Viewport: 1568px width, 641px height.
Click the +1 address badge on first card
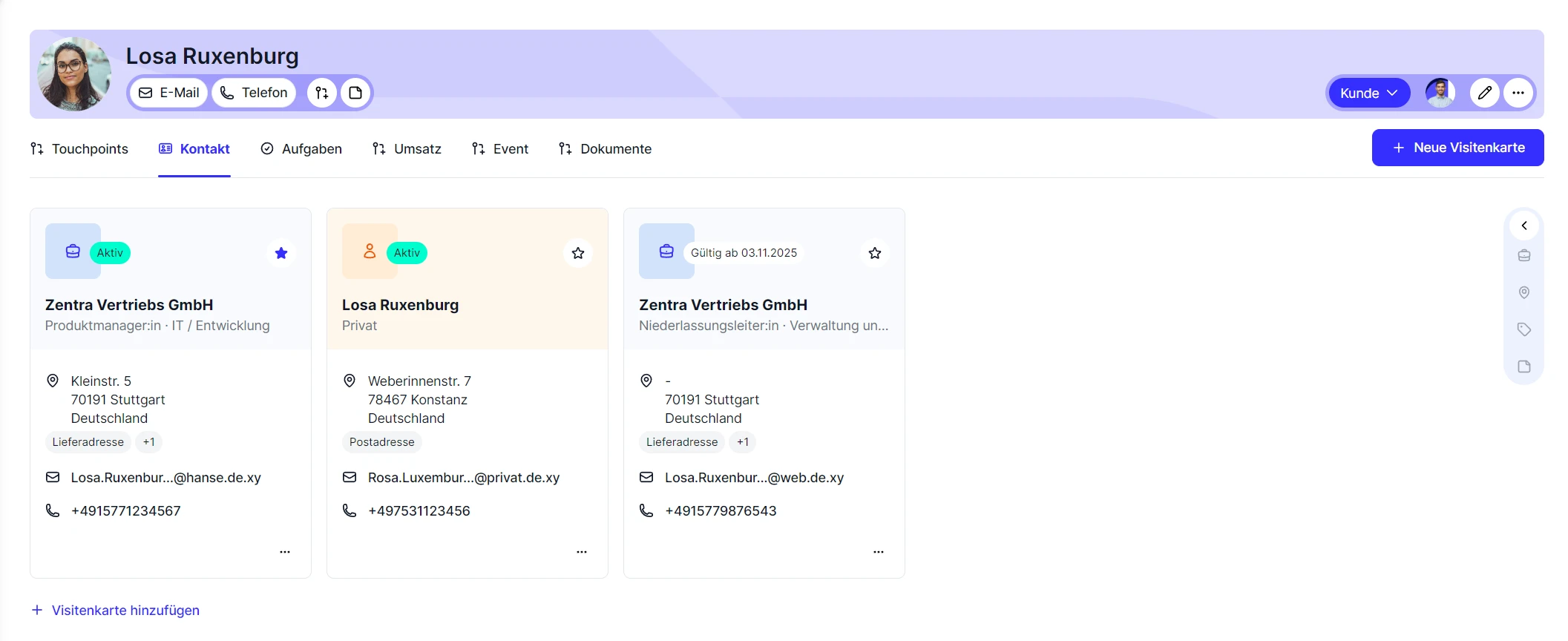[x=149, y=442]
